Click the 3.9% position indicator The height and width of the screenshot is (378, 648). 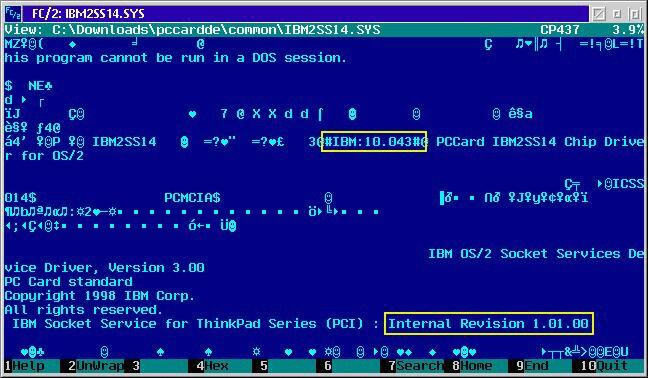(628, 30)
